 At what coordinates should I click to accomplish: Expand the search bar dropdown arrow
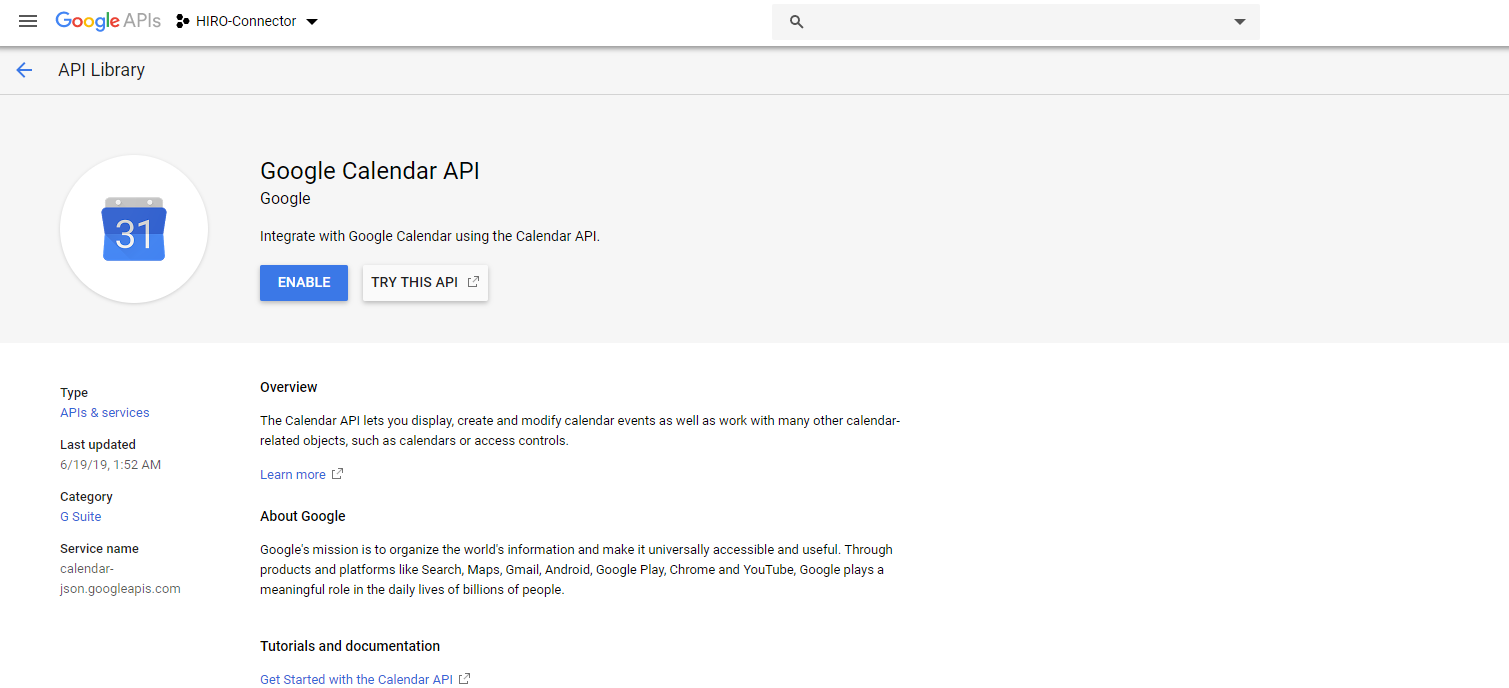(x=1240, y=22)
